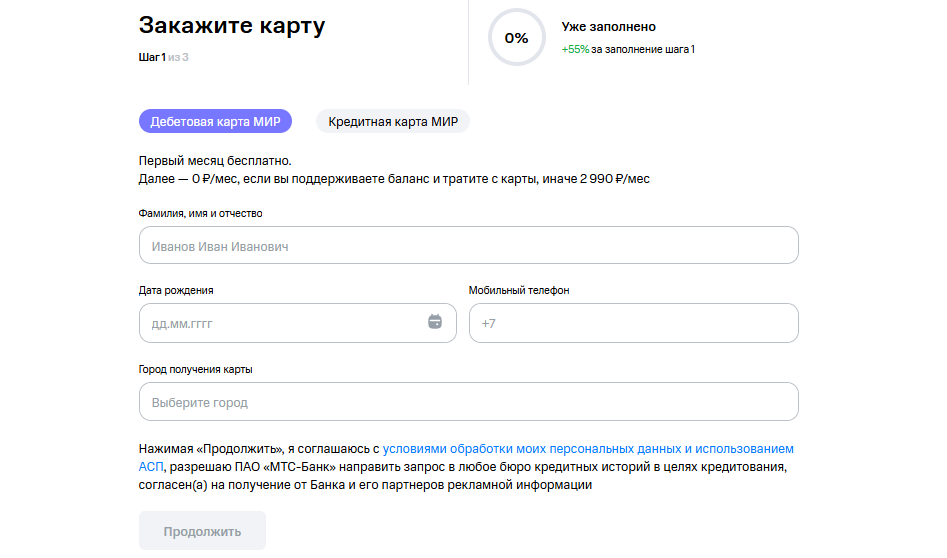Open the calendar date picker icon

[x=434, y=323]
